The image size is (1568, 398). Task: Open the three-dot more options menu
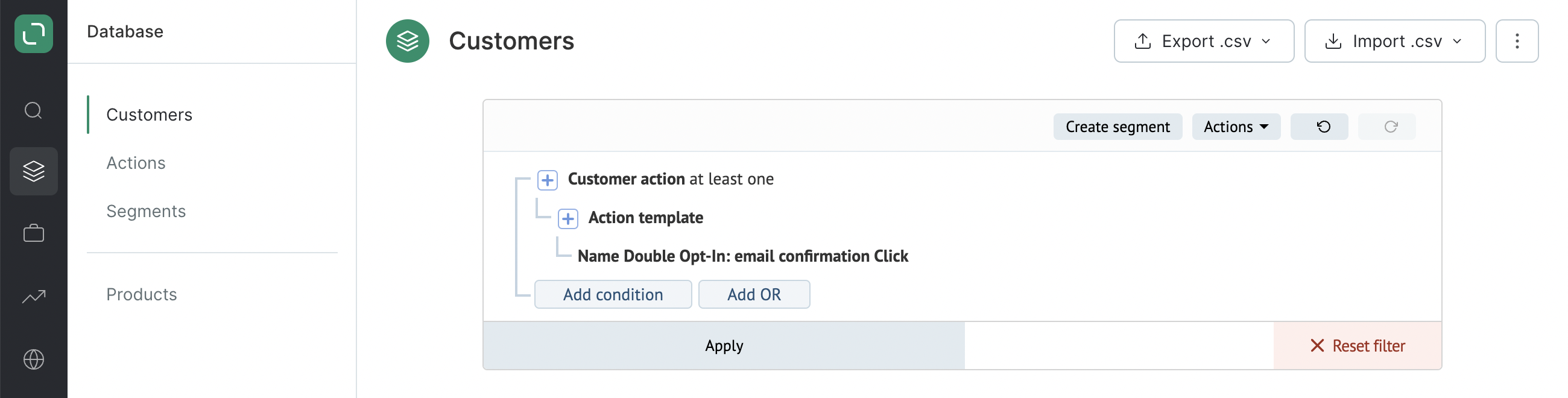pos(1516,41)
